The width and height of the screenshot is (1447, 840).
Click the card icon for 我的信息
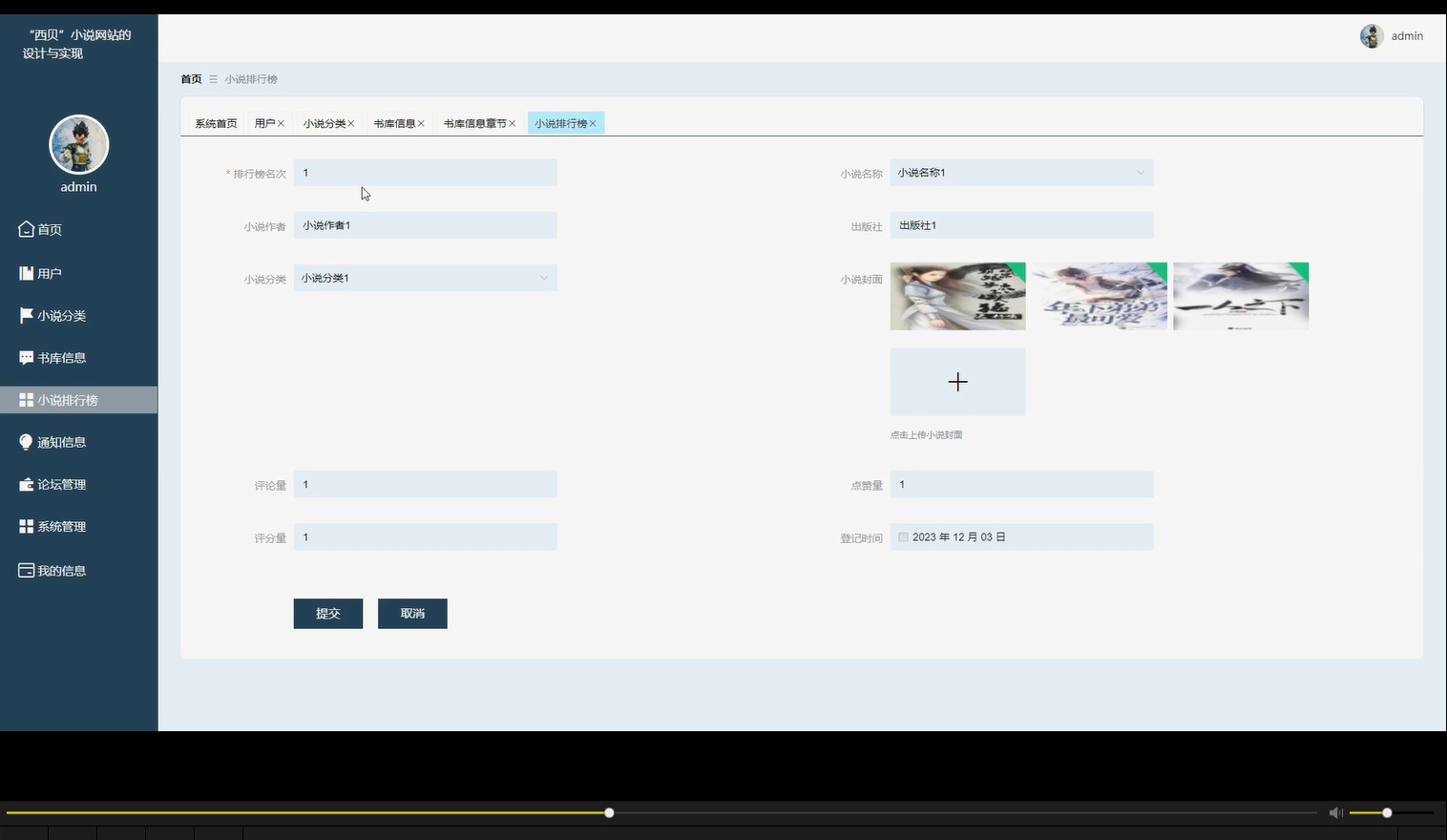26,570
